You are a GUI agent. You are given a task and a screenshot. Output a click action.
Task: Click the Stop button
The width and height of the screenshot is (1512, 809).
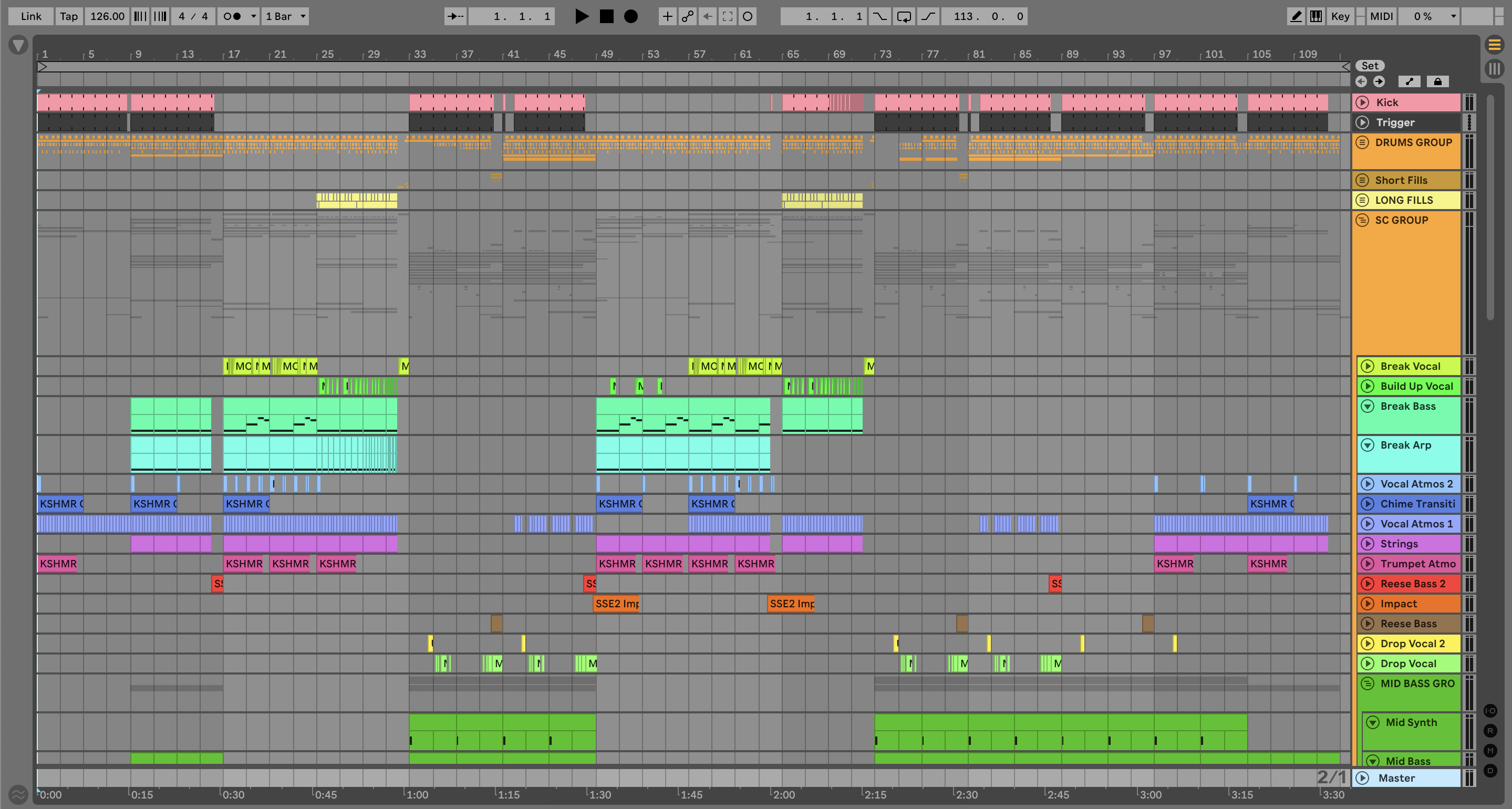click(x=606, y=16)
